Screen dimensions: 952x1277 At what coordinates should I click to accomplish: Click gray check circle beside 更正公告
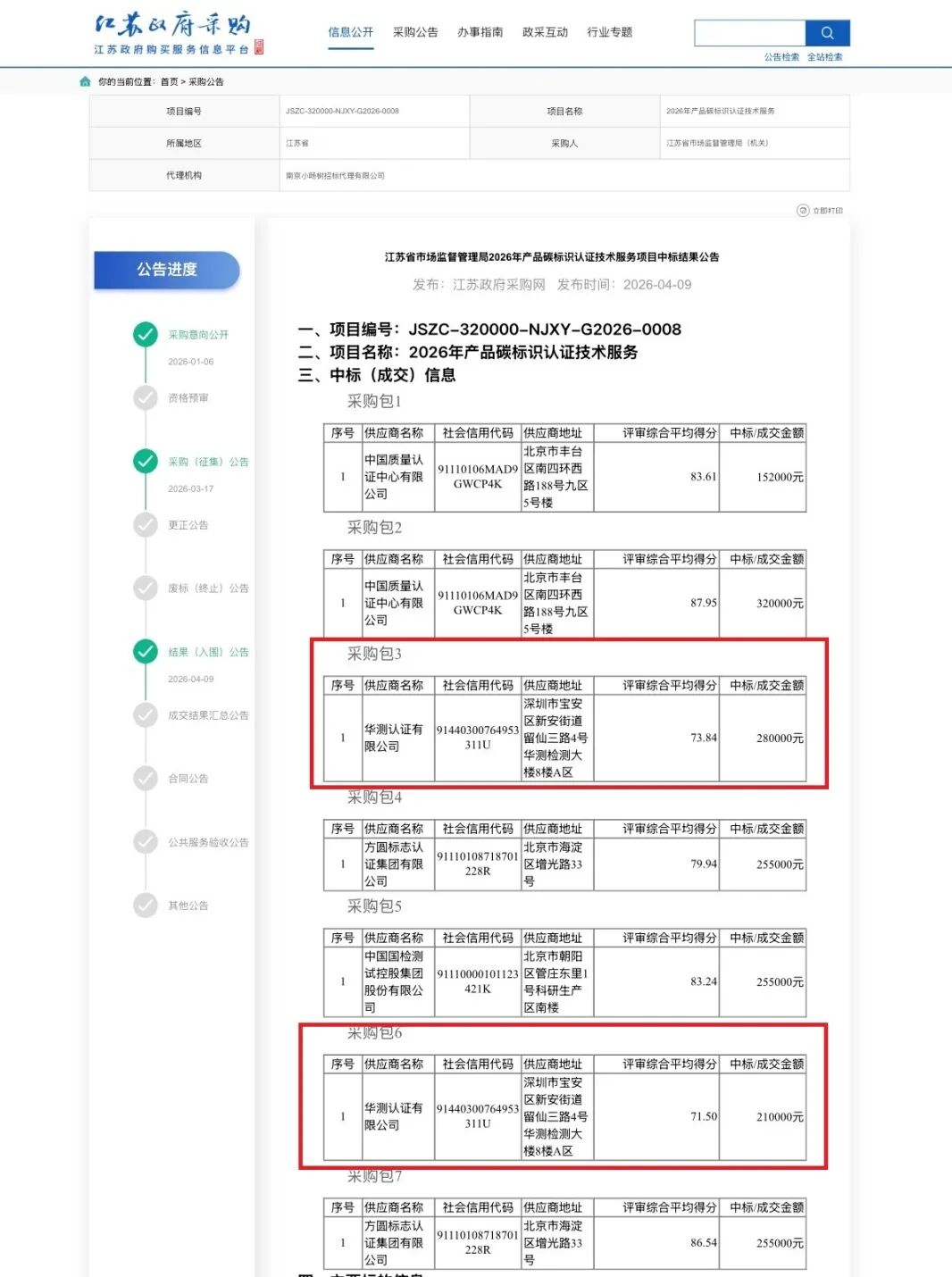pyautogui.click(x=146, y=525)
